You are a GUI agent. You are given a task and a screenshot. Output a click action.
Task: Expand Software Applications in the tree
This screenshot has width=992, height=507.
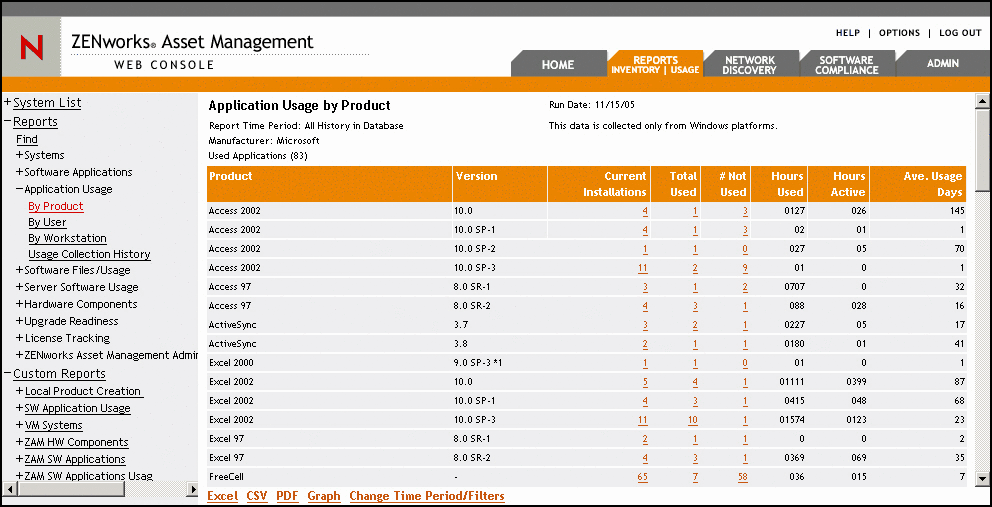point(20,172)
